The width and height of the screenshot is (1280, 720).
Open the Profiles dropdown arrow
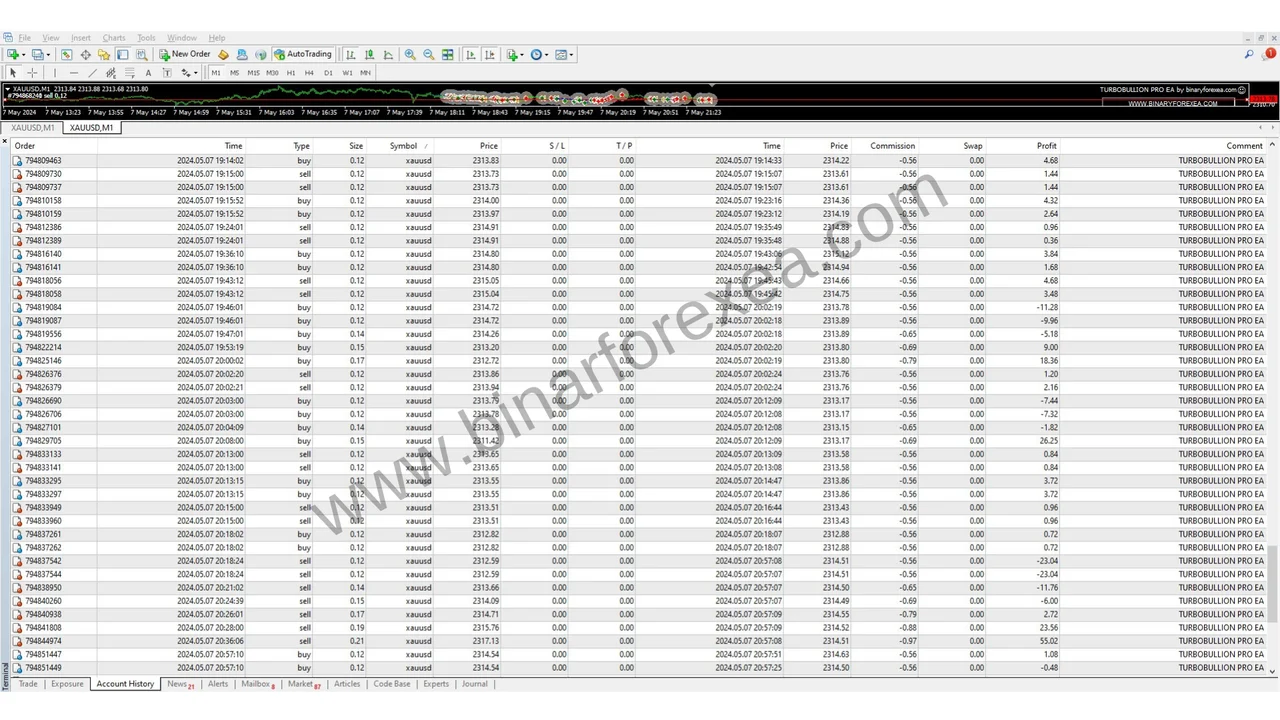[x=47, y=55]
